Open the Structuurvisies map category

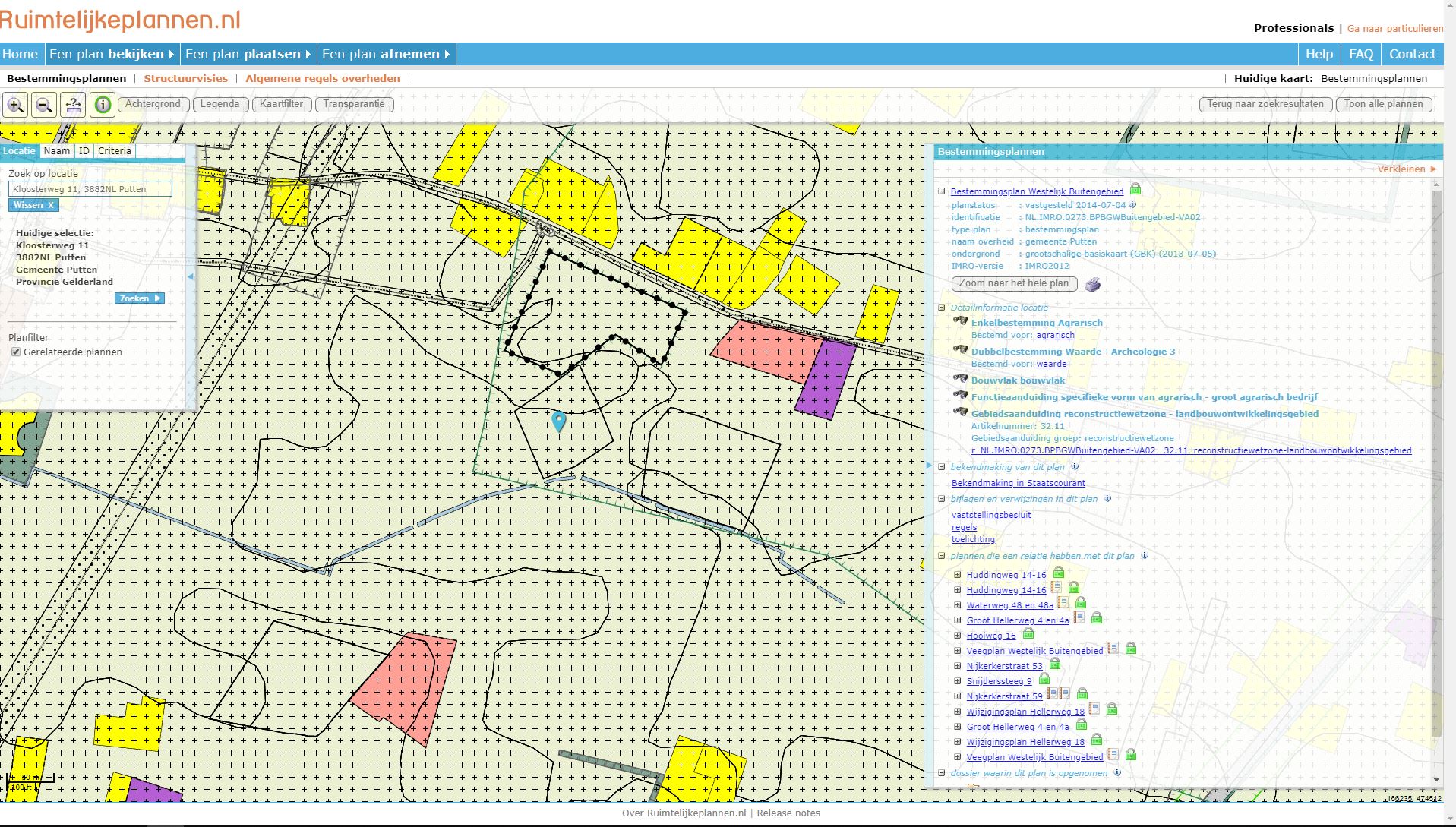coord(187,78)
